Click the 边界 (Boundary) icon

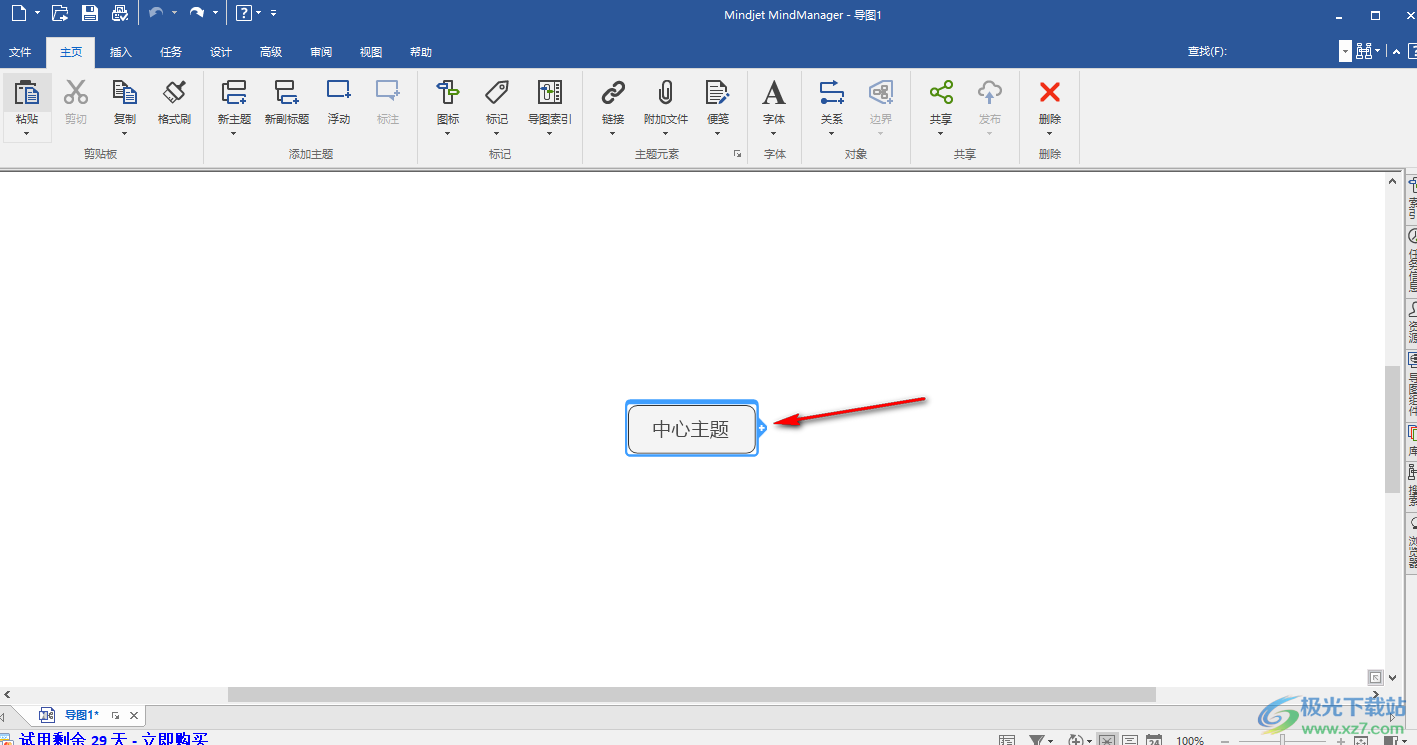coord(880,93)
